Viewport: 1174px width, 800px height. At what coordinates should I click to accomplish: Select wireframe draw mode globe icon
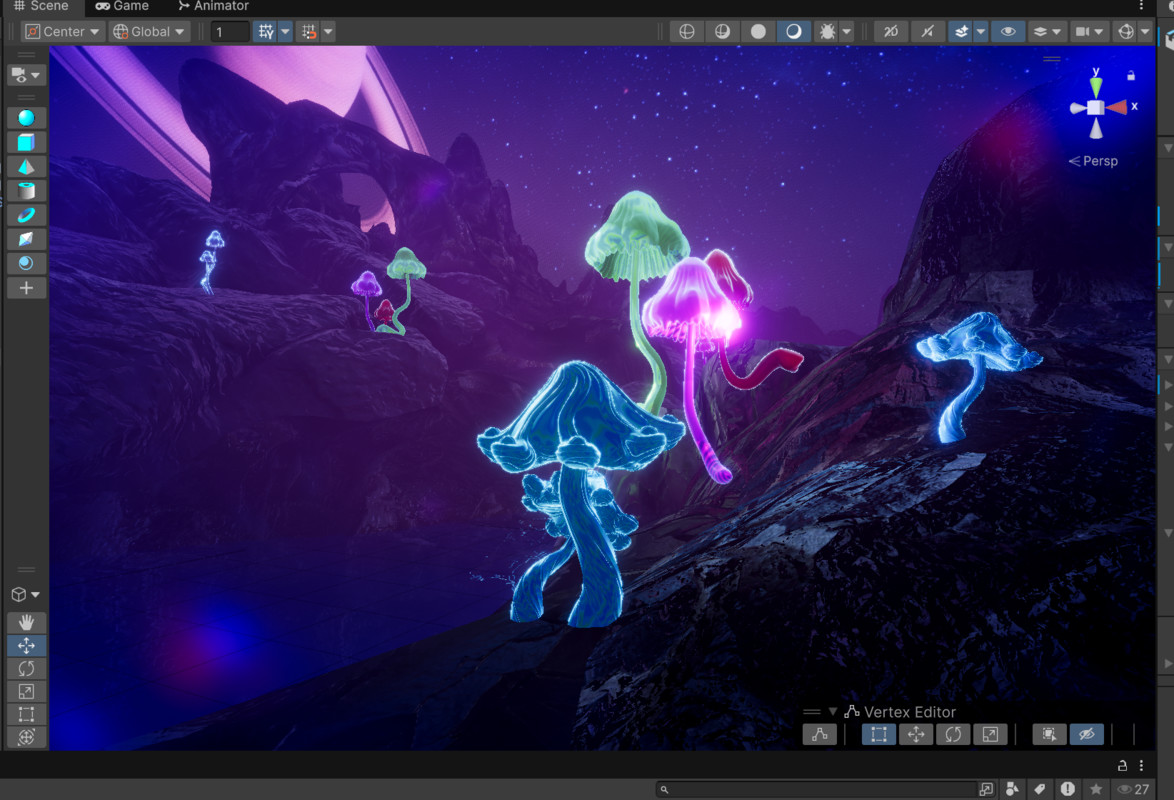[687, 31]
